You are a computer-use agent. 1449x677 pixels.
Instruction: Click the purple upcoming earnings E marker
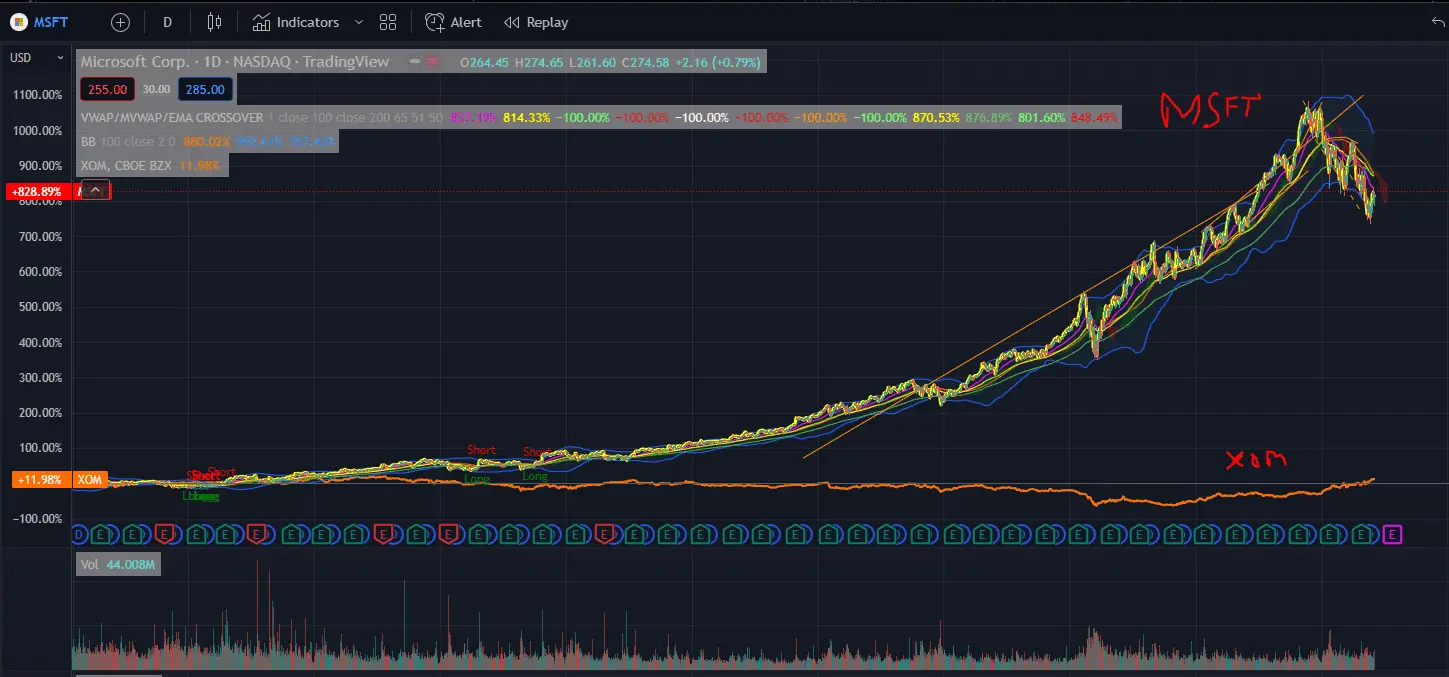click(x=1392, y=535)
